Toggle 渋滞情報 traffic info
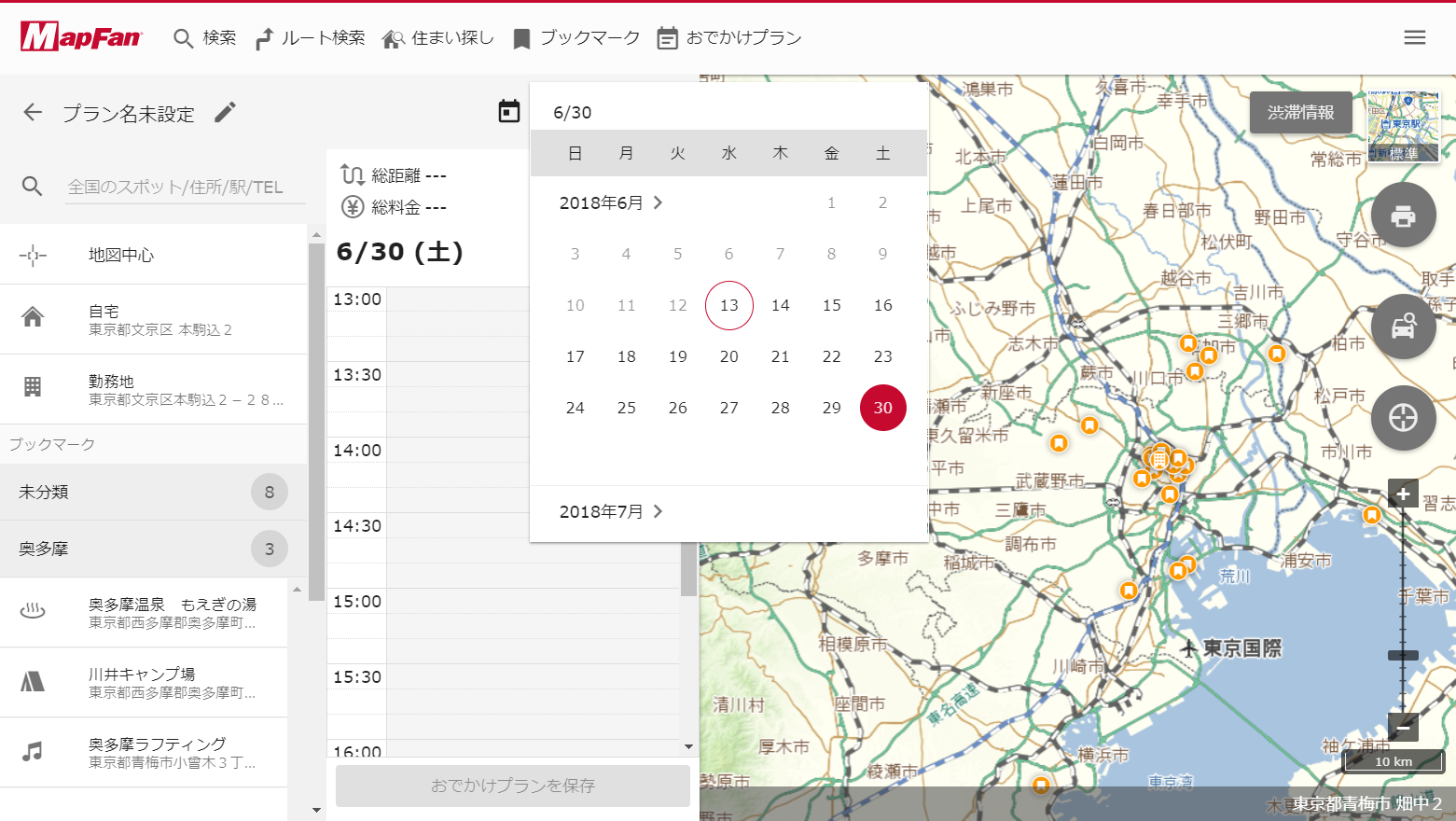 pyautogui.click(x=1301, y=112)
